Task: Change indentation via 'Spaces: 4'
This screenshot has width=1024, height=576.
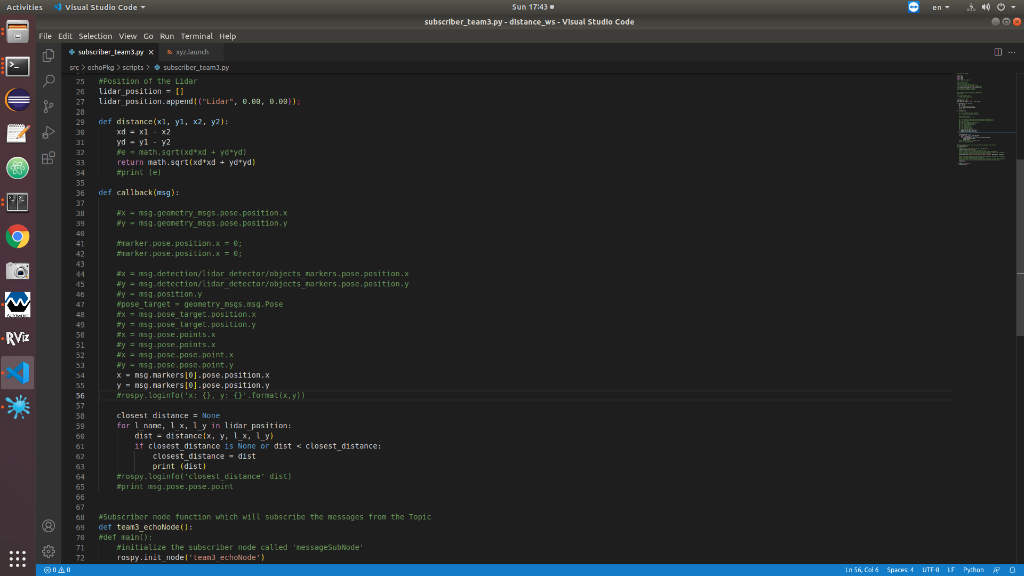Action: (900, 570)
